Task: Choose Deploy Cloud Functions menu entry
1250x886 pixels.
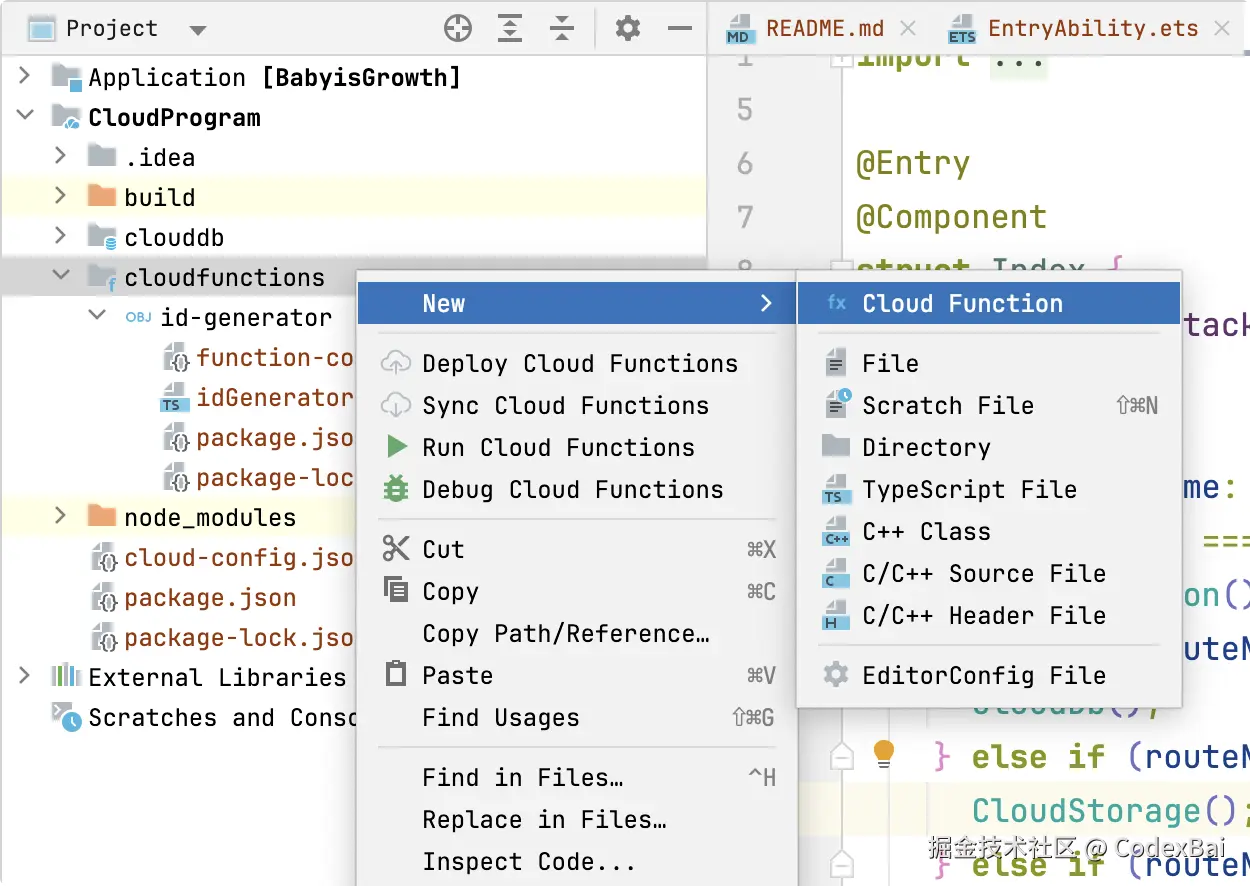Action: [580, 364]
